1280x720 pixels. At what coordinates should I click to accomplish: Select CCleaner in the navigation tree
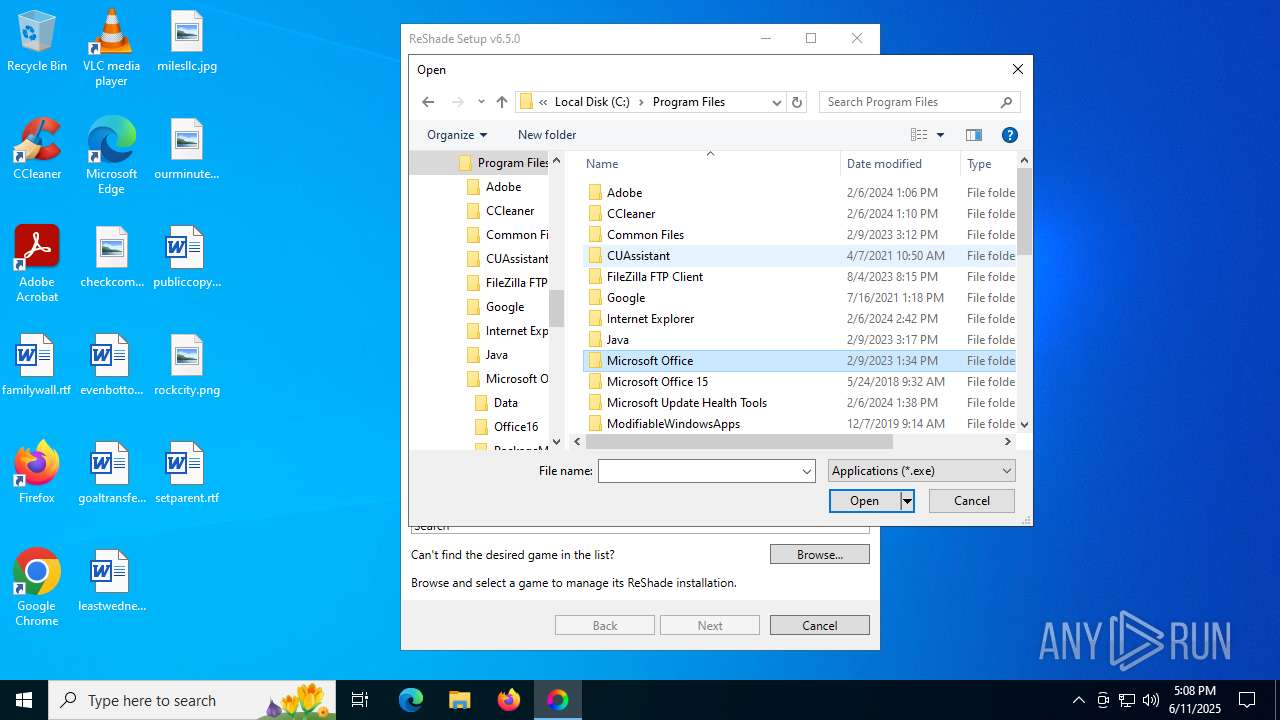point(510,211)
